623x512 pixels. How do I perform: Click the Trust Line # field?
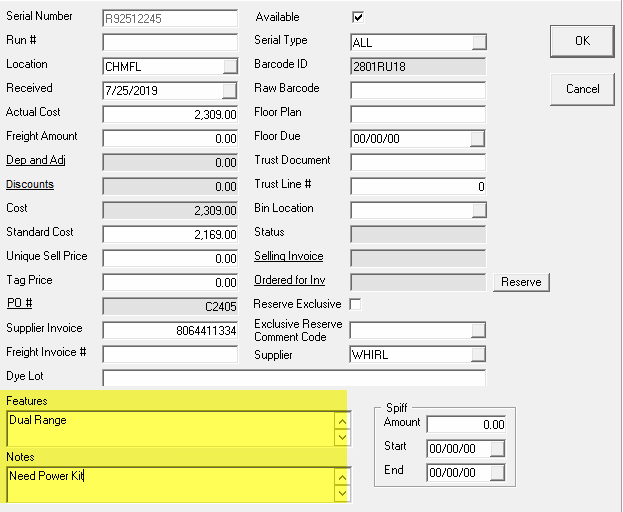pos(418,186)
